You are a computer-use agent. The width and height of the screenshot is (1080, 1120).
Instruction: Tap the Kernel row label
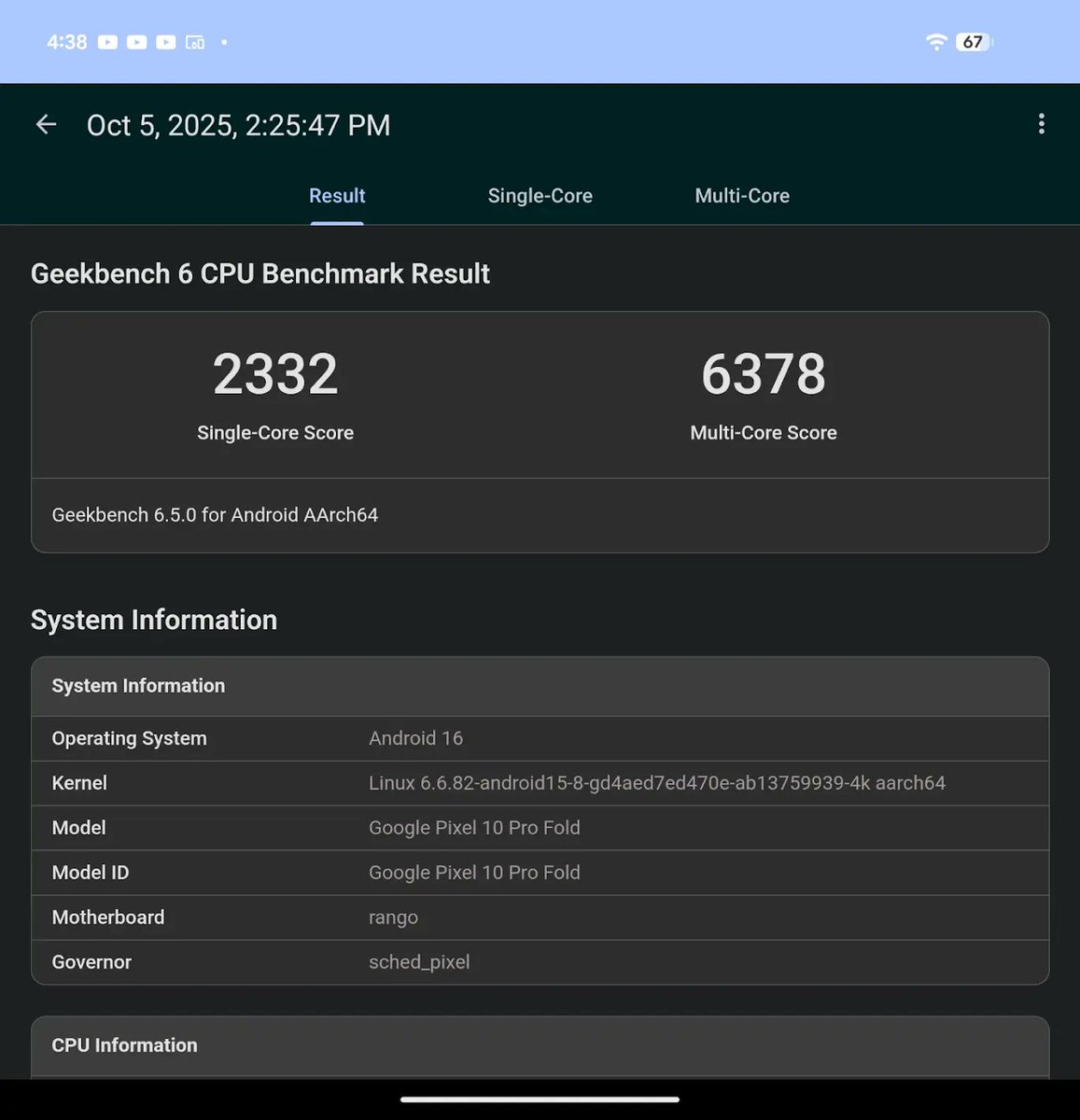tap(79, 783)
